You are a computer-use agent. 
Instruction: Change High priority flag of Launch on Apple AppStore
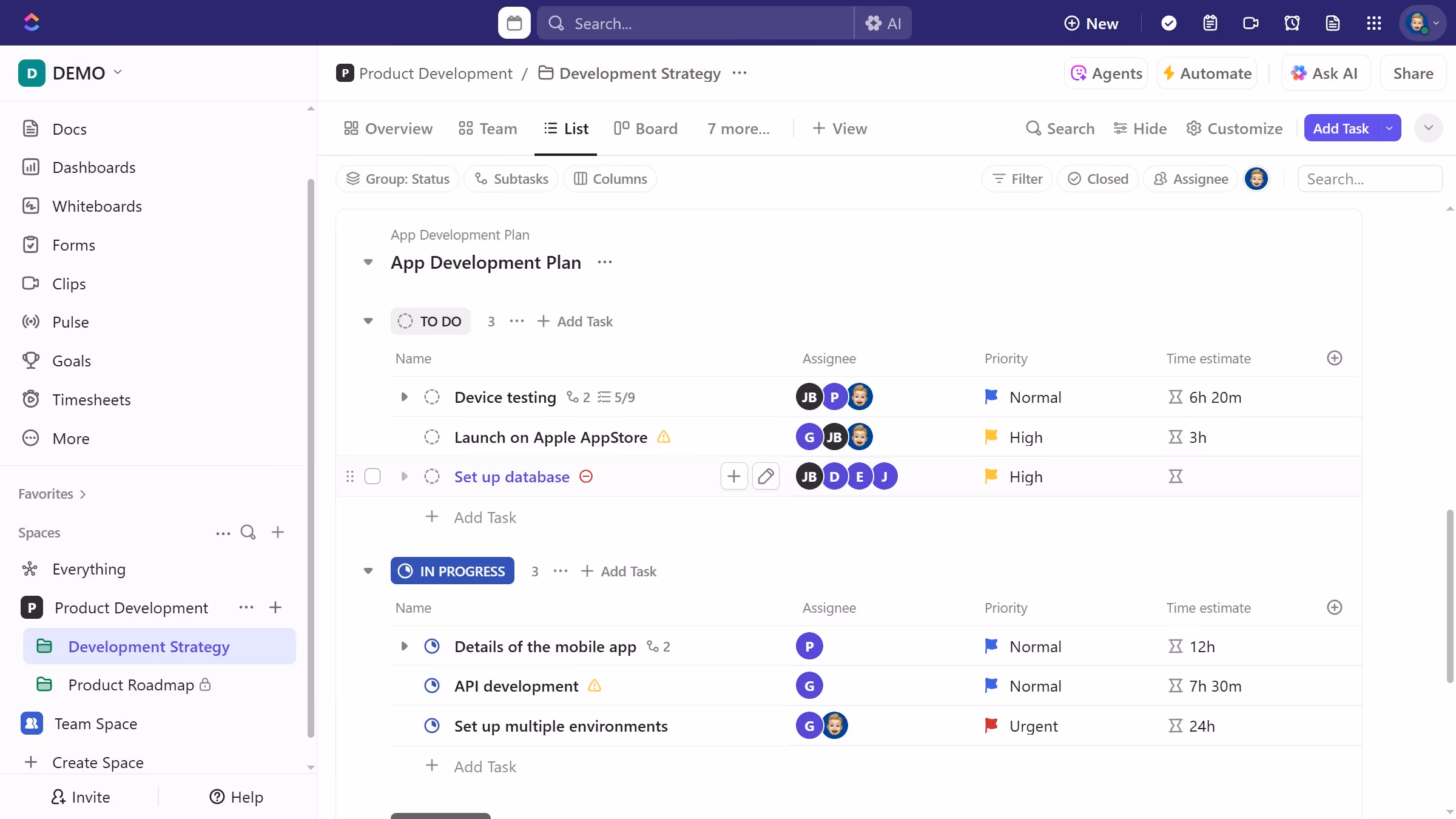coord(991,437)
